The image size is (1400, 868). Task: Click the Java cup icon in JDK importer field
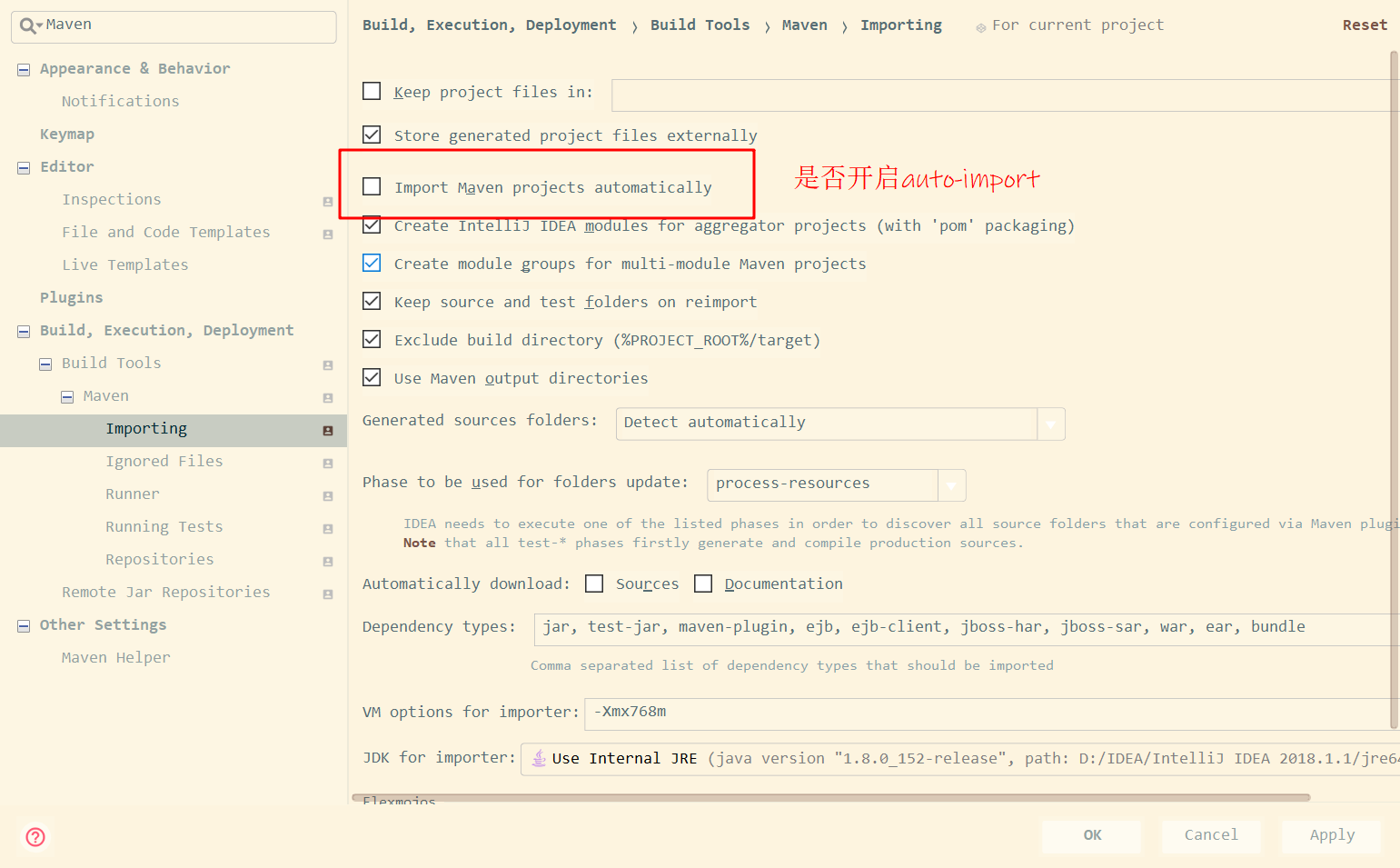pyautogui.click(x=538, y=758)
